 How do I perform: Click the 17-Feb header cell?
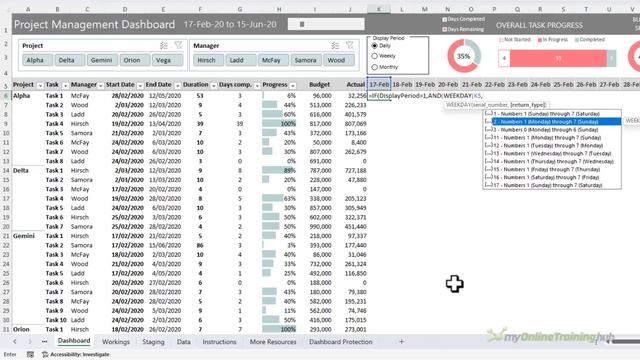click(379, 84)
